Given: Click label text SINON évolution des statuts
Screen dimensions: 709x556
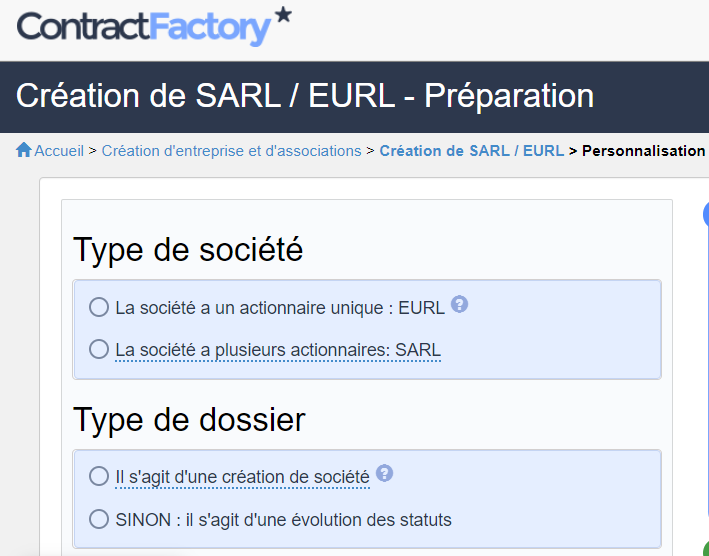Looking at the screenshot, I should pyautogui.click(x=284, y=520).
